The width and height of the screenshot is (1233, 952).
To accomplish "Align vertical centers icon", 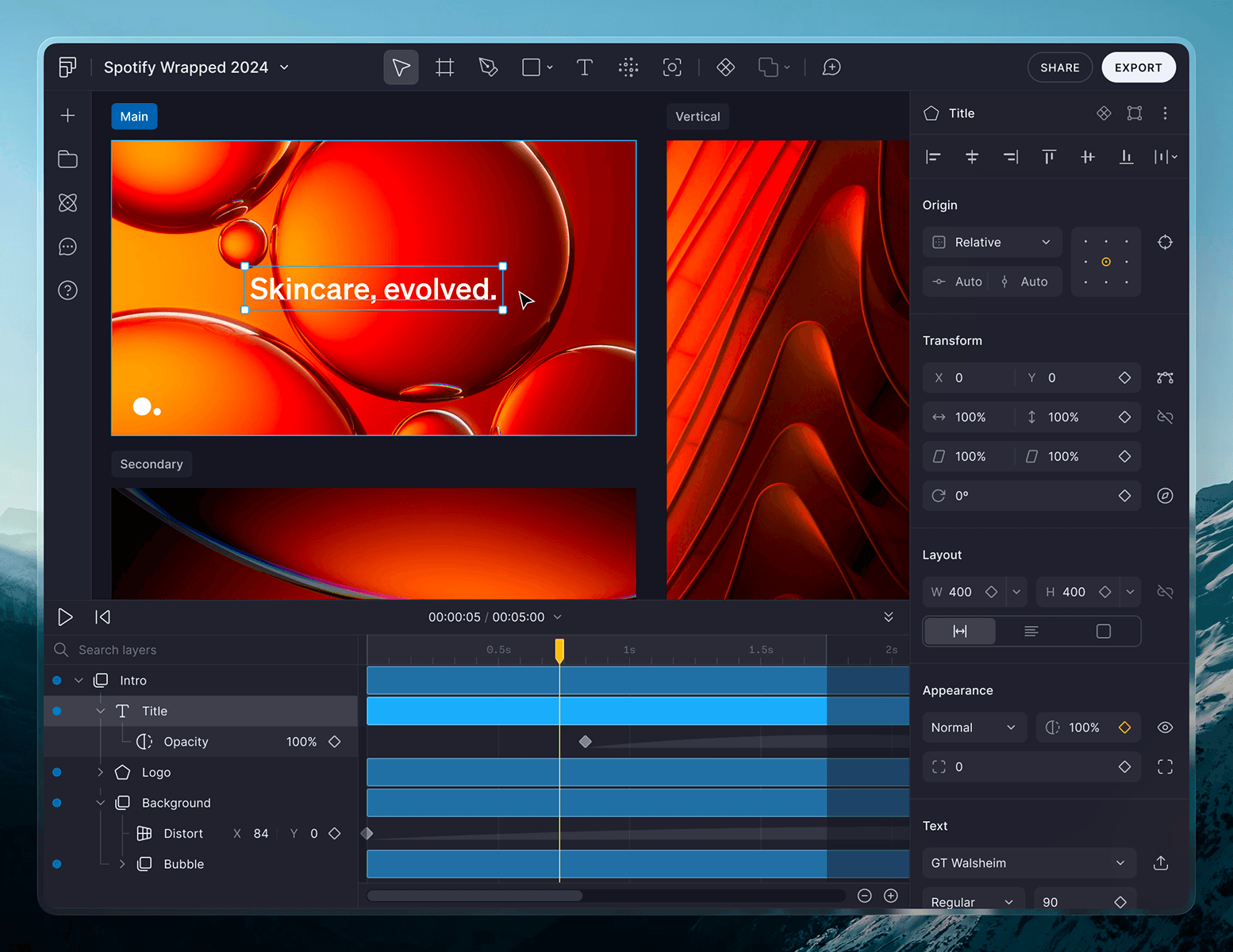I will click(x=1088, y=157).
